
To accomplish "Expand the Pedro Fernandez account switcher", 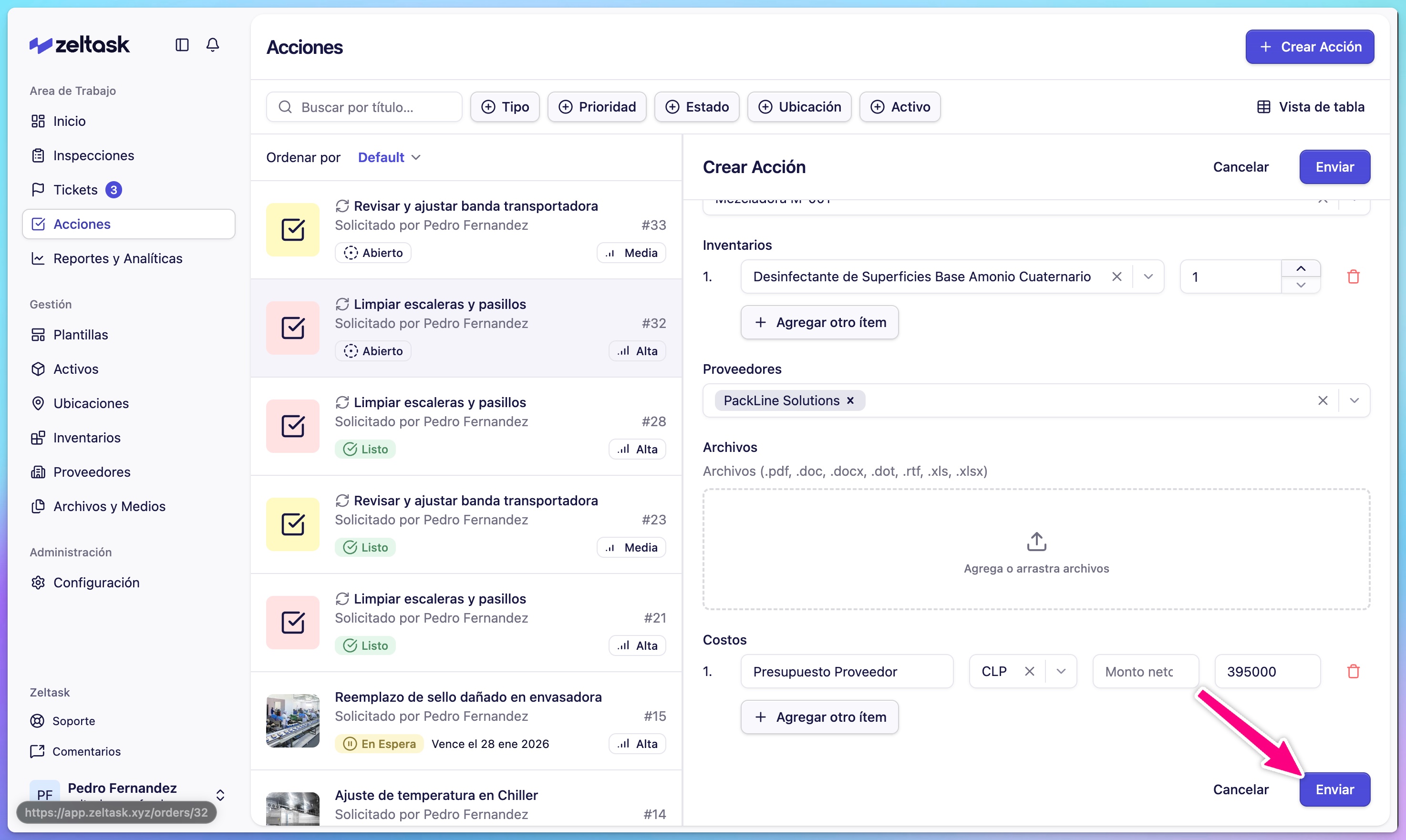I will pos(220,795).
